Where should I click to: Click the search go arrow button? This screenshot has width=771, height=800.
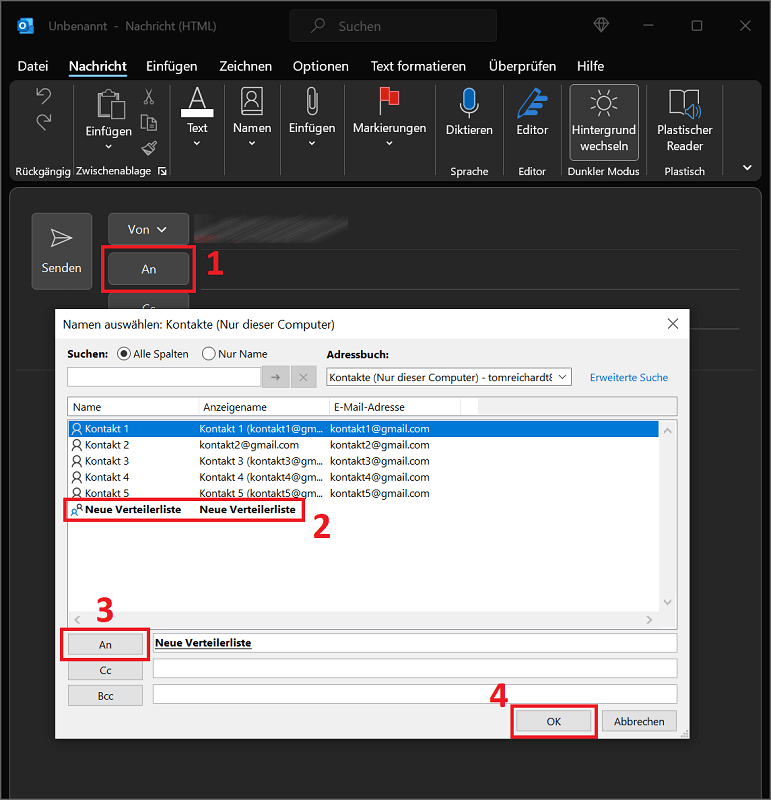pos(276,378)
